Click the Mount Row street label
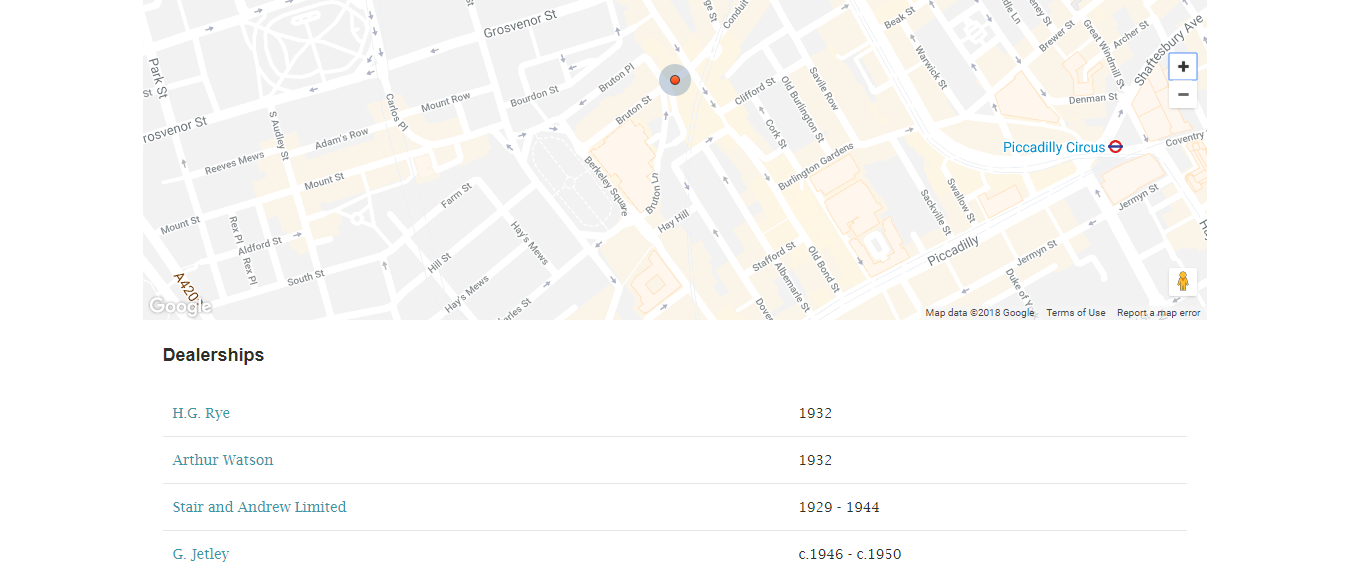Viewport: 1349px width, 569px height. click(x=445, y=102)
